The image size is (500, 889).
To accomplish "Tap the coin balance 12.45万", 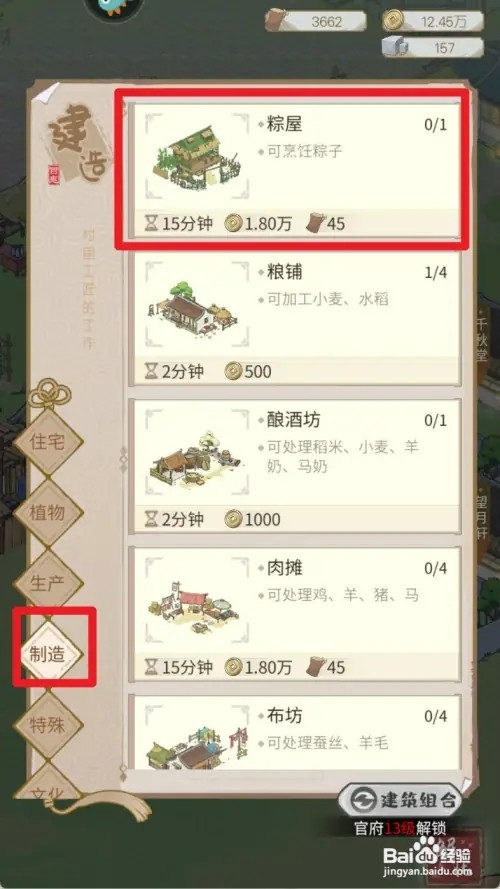I will click(433, 22).
